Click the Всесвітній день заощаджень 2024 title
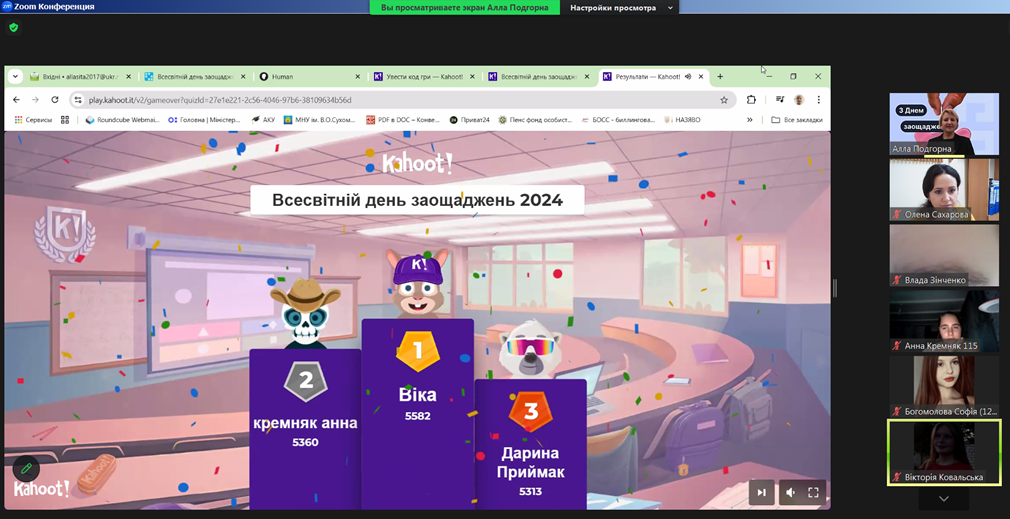 [417, 200]
